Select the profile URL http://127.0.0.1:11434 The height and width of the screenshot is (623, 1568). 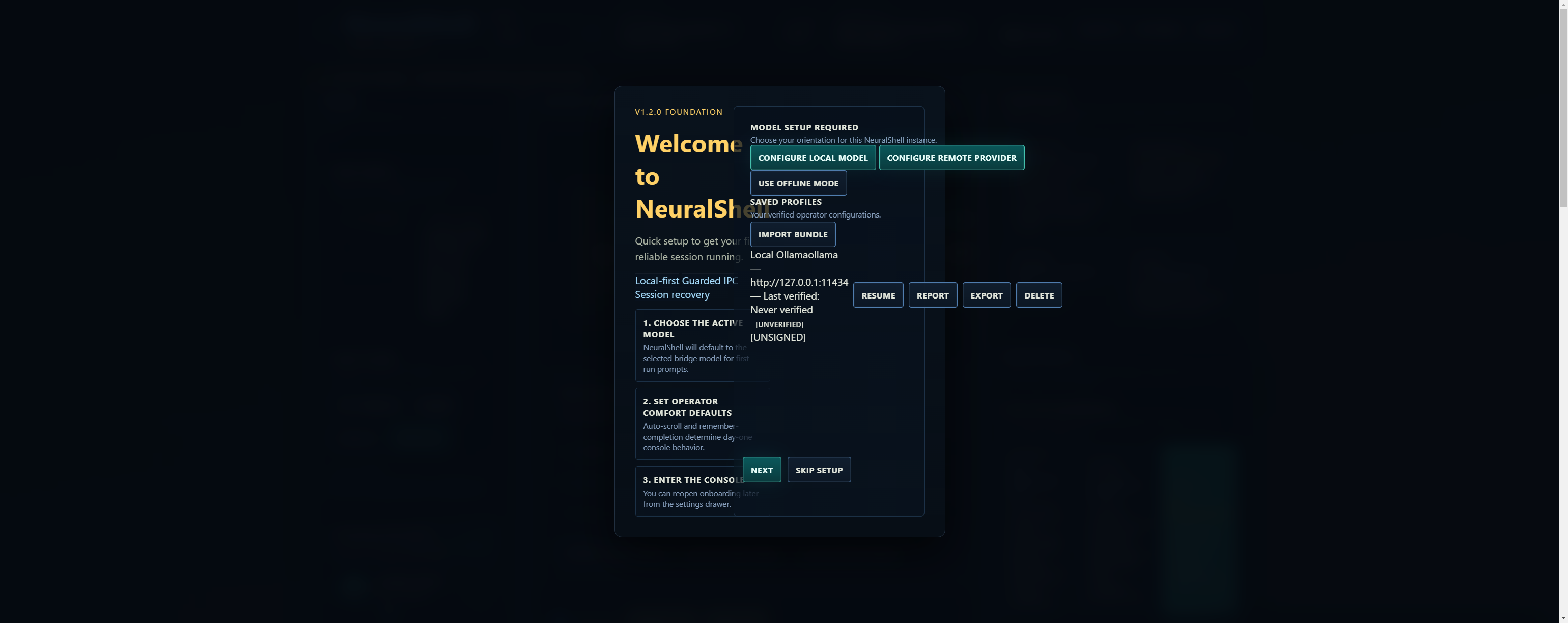pos(799,282)
